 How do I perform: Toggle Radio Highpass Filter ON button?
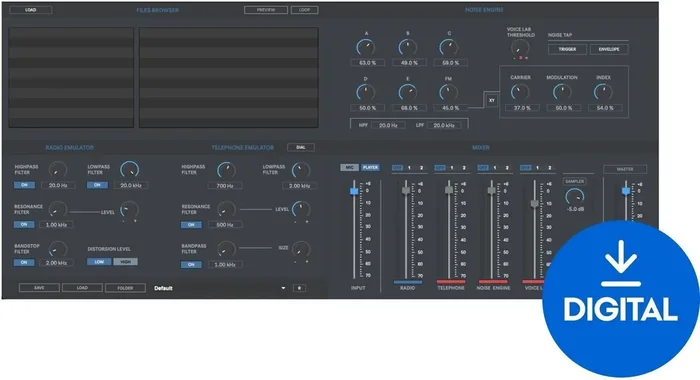pyautogui.click(x=24, y=185)
